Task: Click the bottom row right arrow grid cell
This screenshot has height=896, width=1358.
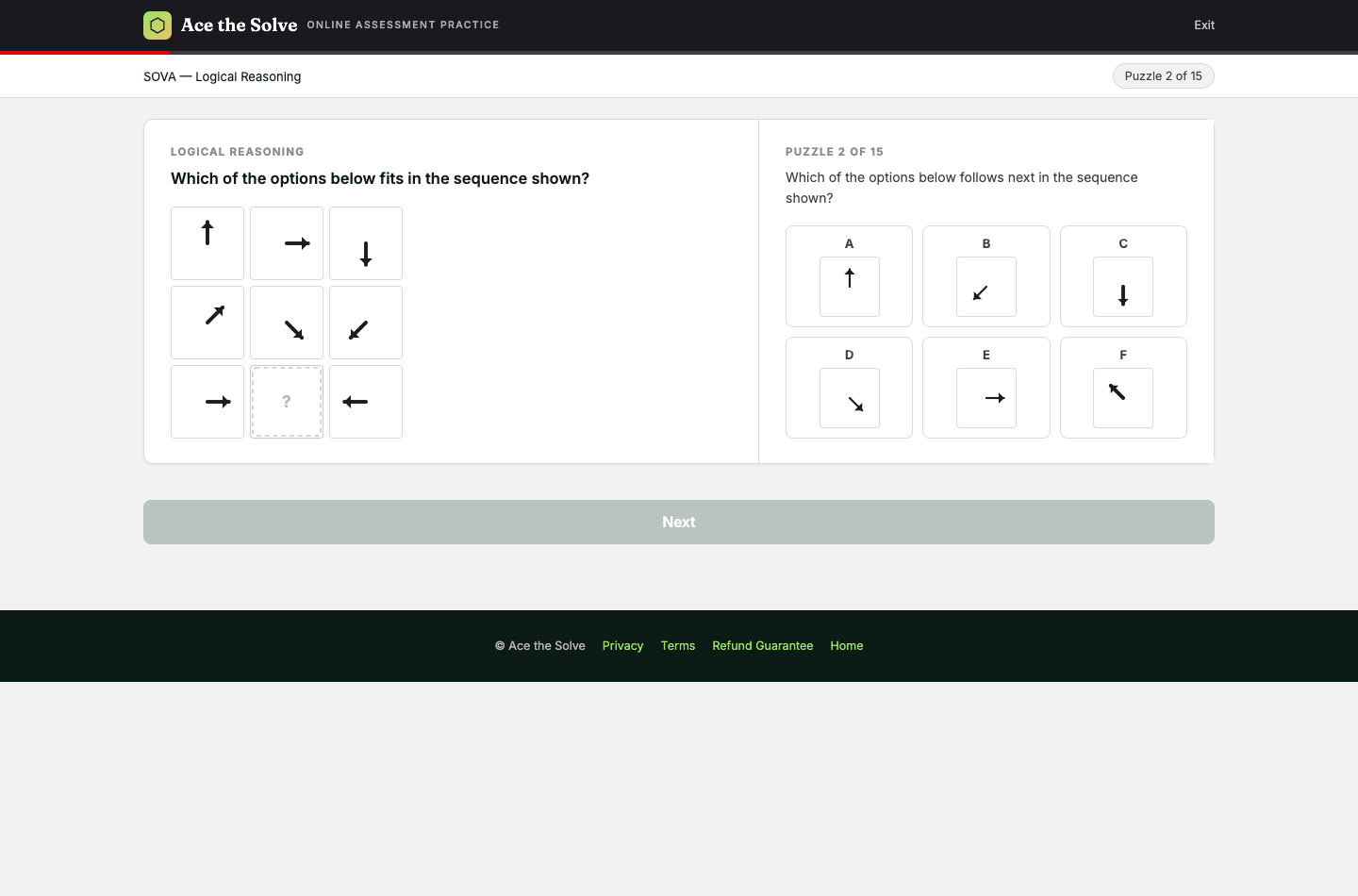Action: click(x=207, y=402)
